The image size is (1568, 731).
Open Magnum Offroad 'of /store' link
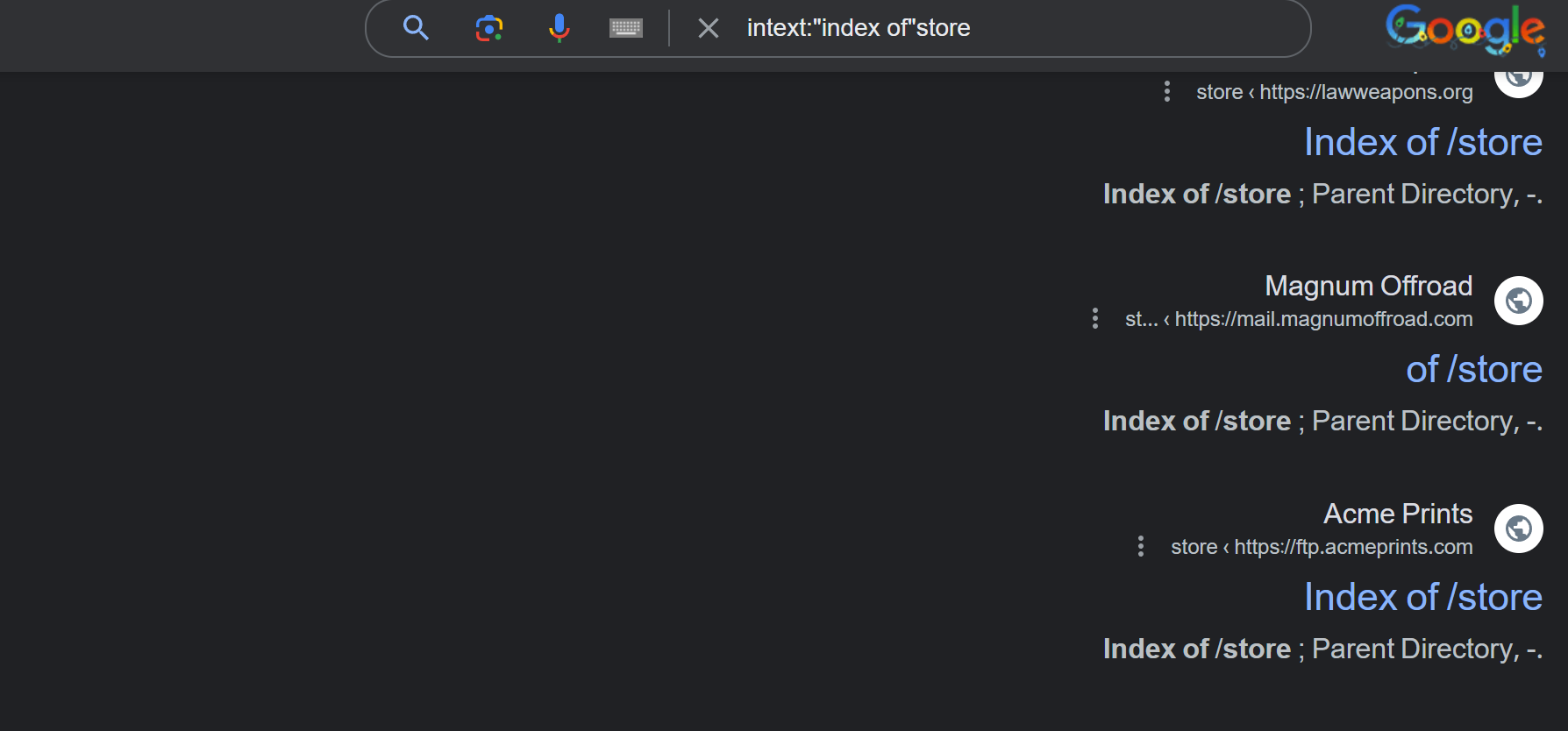click(x=1474, y=369)
